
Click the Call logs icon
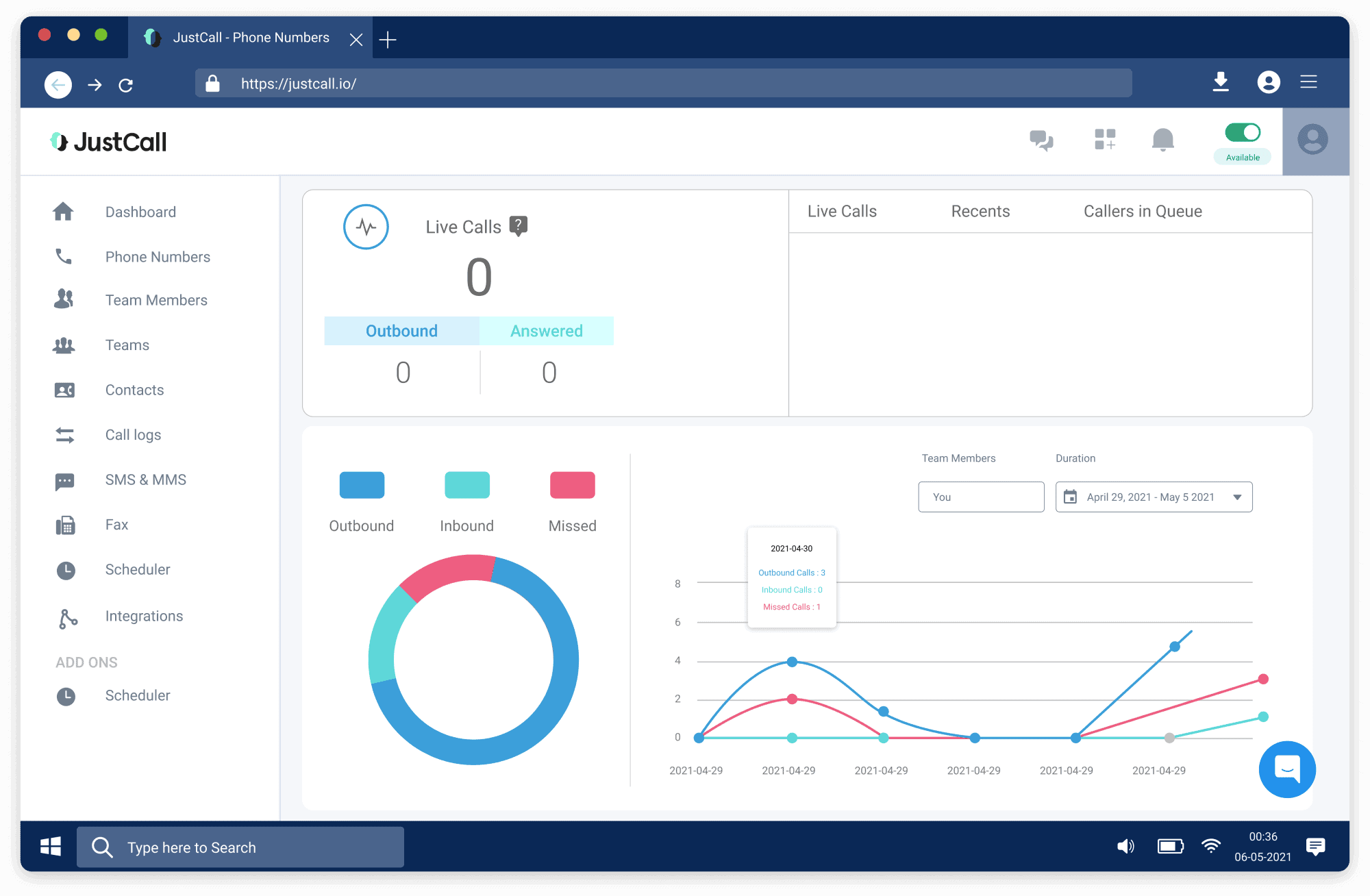(64, 434)
